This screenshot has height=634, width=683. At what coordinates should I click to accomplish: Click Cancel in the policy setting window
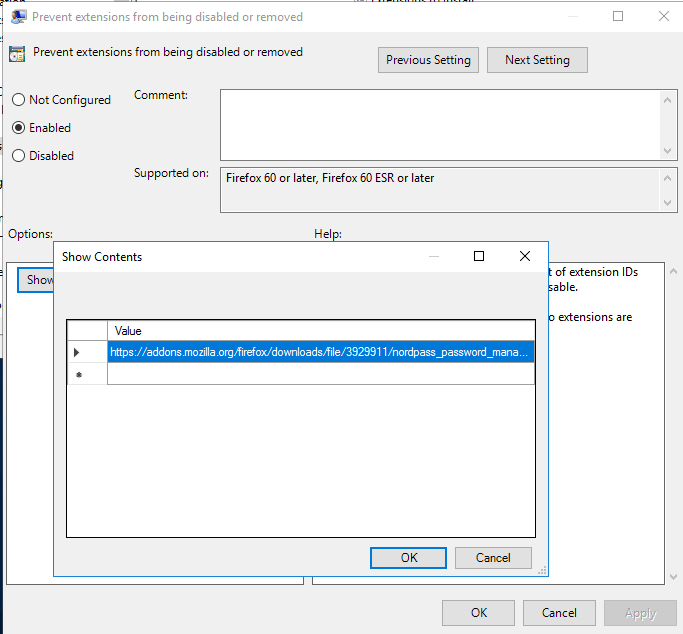(x=559, y=613)
